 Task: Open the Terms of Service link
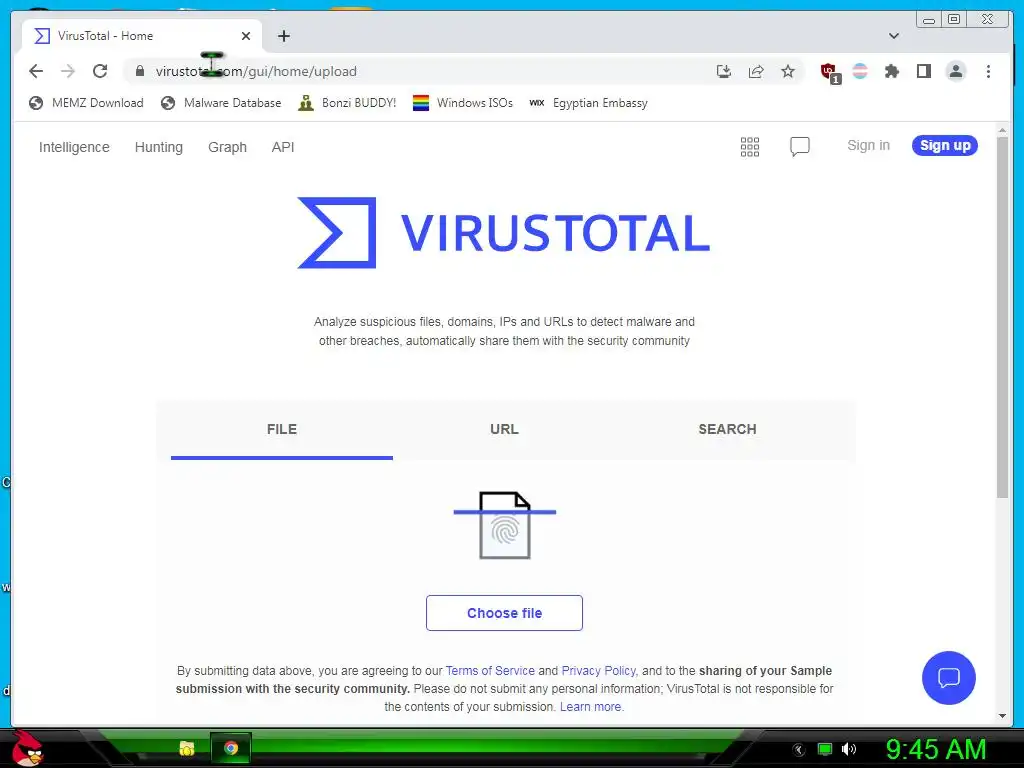(x=490, y=671)
